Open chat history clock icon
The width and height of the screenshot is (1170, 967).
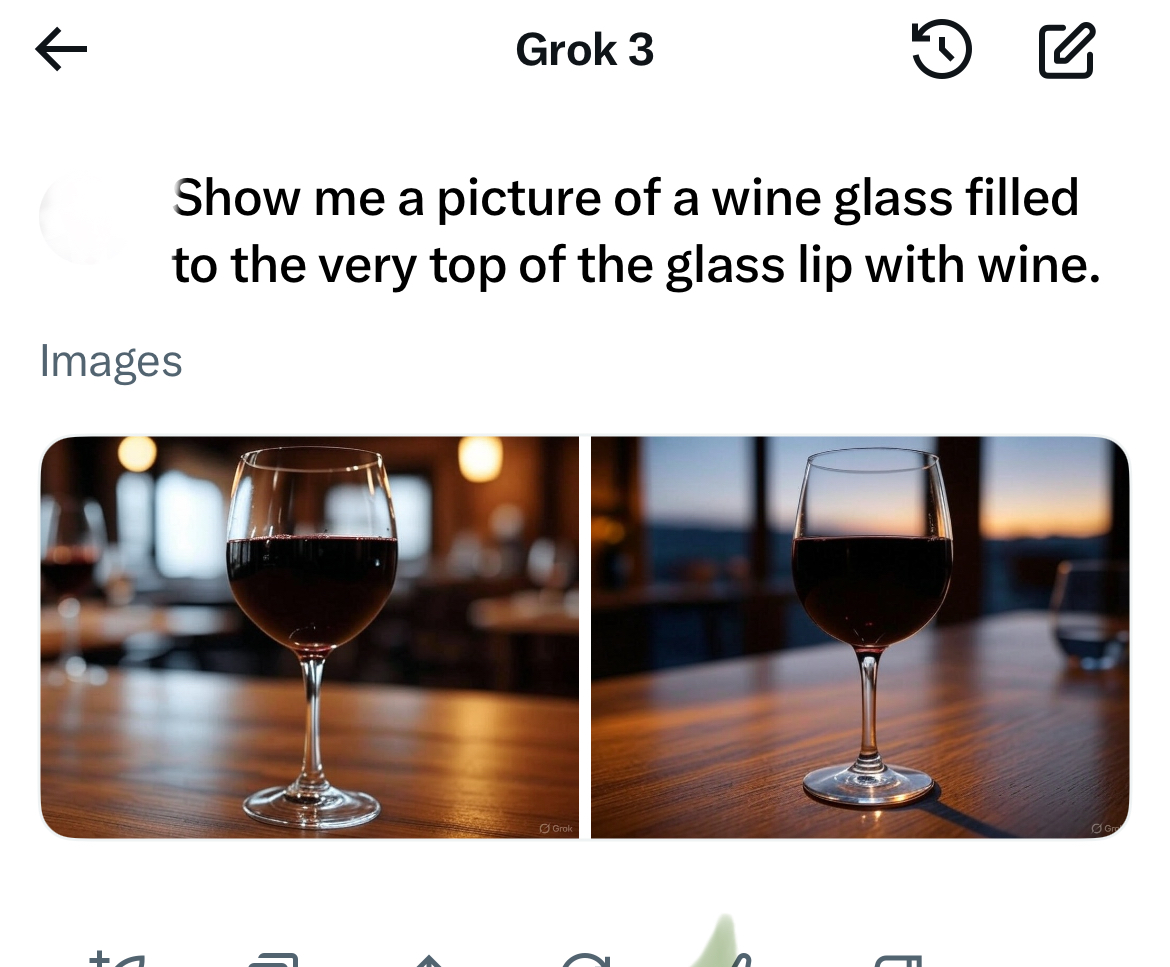(941, 50)
